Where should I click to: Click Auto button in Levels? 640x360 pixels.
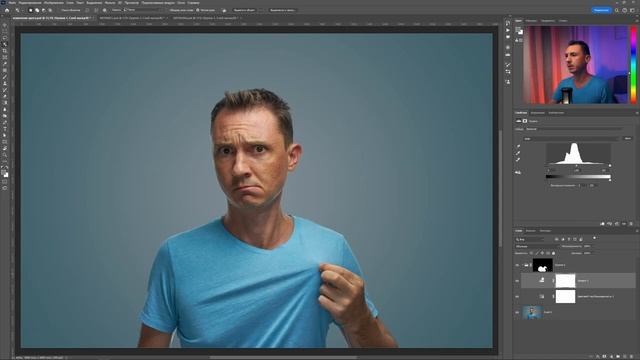(x=628, y=139)
